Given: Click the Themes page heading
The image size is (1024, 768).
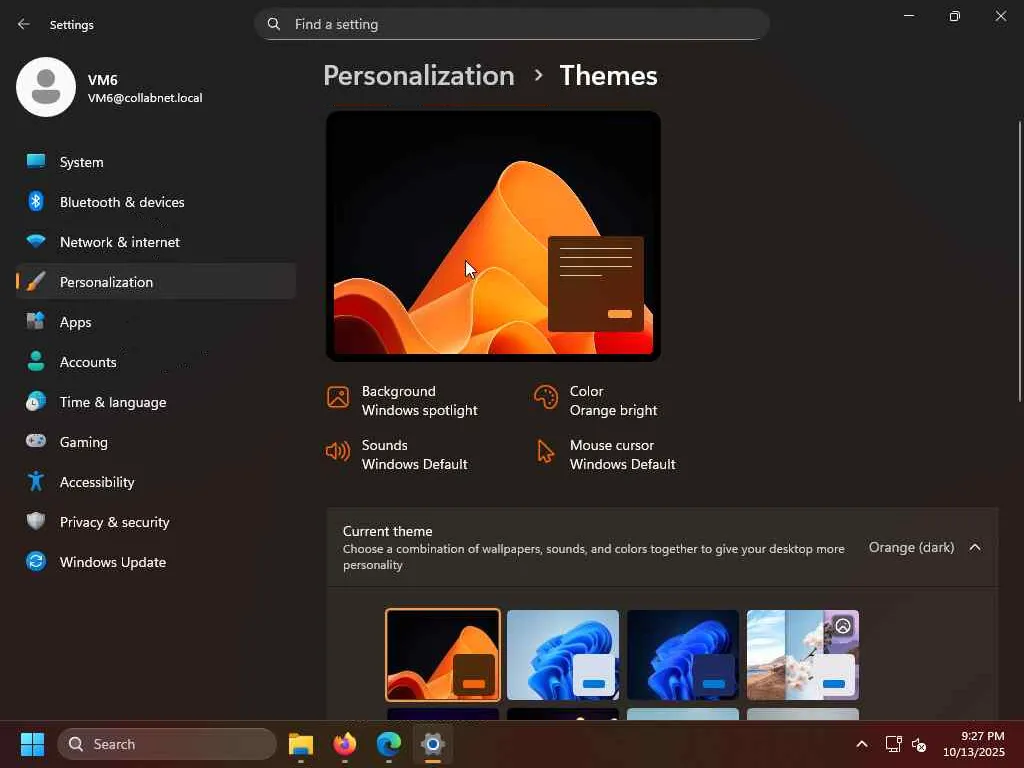Looking at the screenshot, I should (x=609, y=76).
